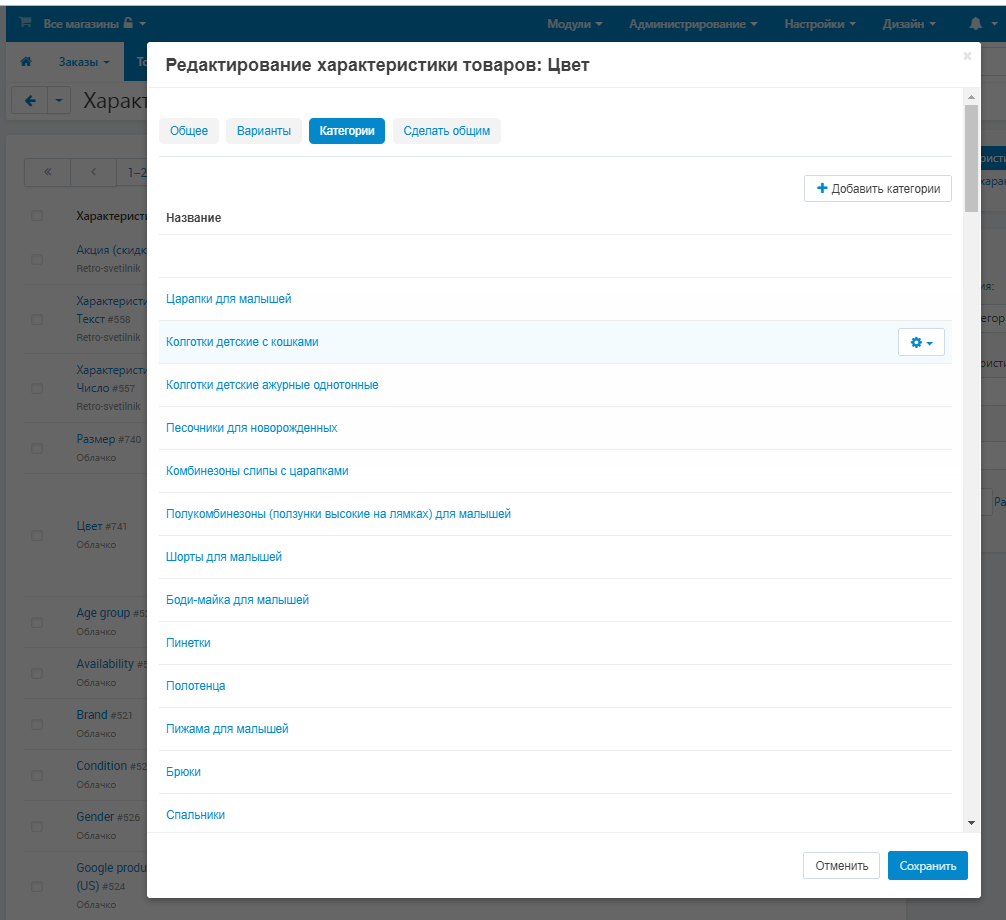Check the box for Availability row

(37, 674)
